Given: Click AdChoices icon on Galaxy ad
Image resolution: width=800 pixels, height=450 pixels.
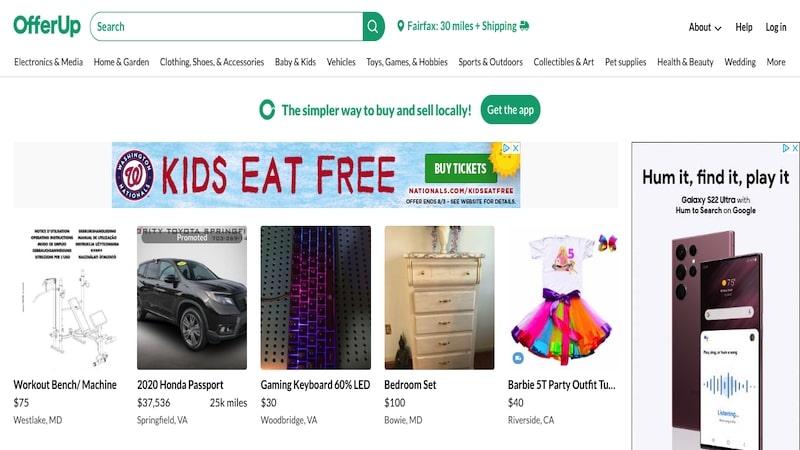Looking at the screenshot, I should 786,148.
